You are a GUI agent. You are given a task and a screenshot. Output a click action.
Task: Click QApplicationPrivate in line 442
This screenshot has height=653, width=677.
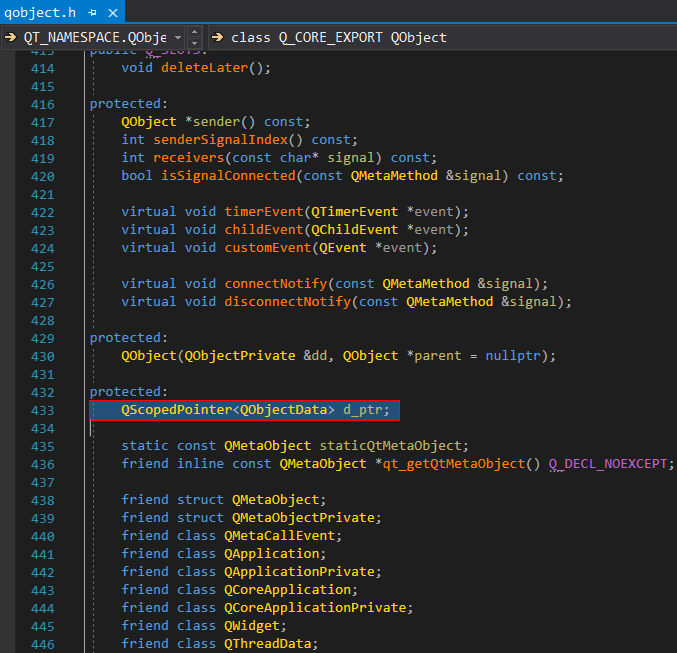(x=300, y=572)
